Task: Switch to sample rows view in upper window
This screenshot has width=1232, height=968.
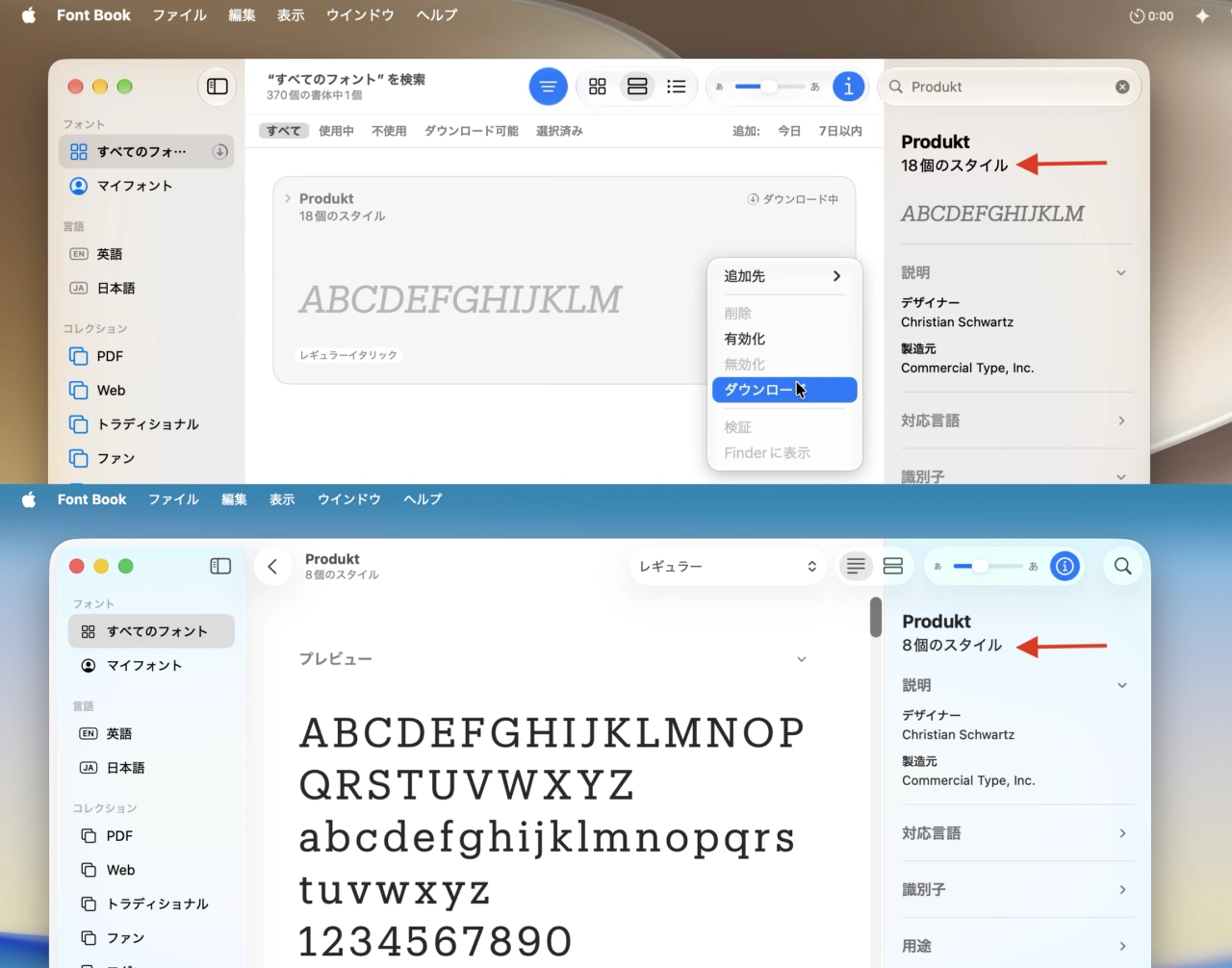Action: [637, 87]
